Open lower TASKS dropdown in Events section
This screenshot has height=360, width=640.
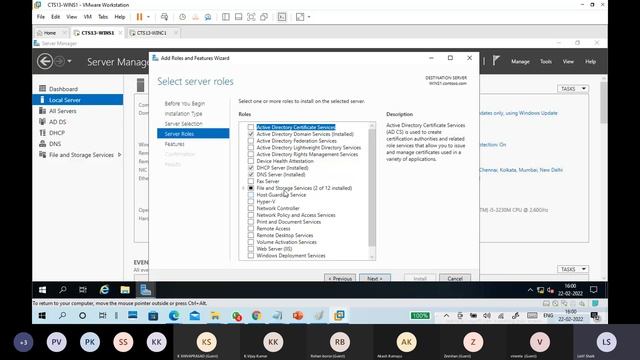pos(573,269)
